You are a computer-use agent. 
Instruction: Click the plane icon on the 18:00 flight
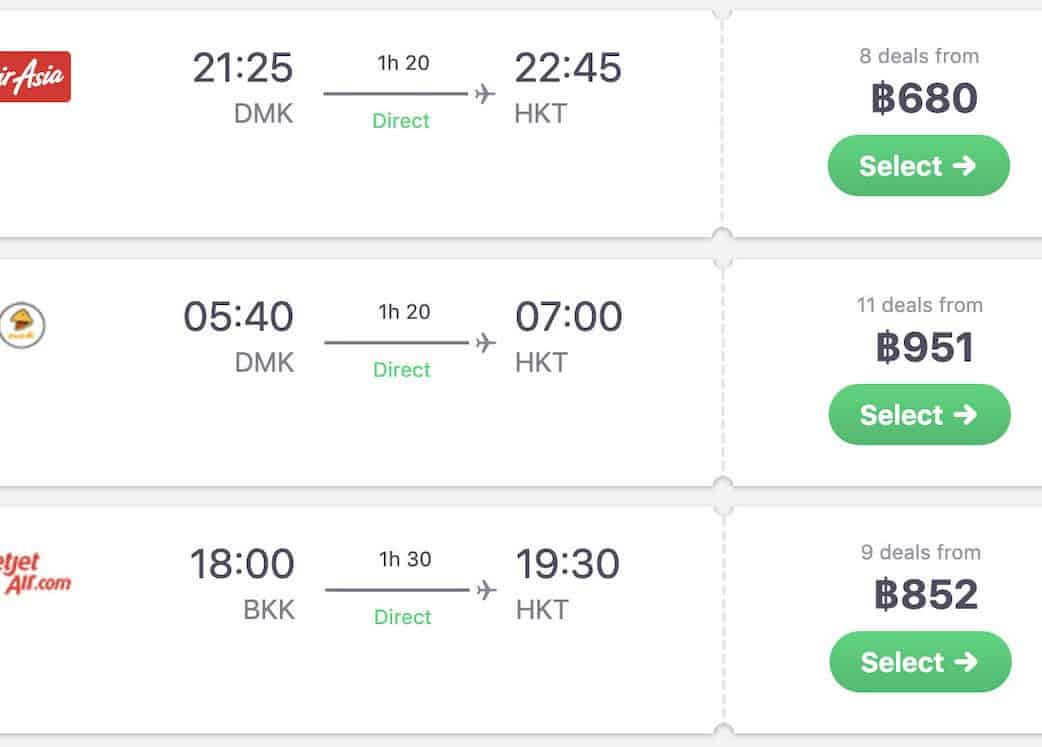[486, 590]
